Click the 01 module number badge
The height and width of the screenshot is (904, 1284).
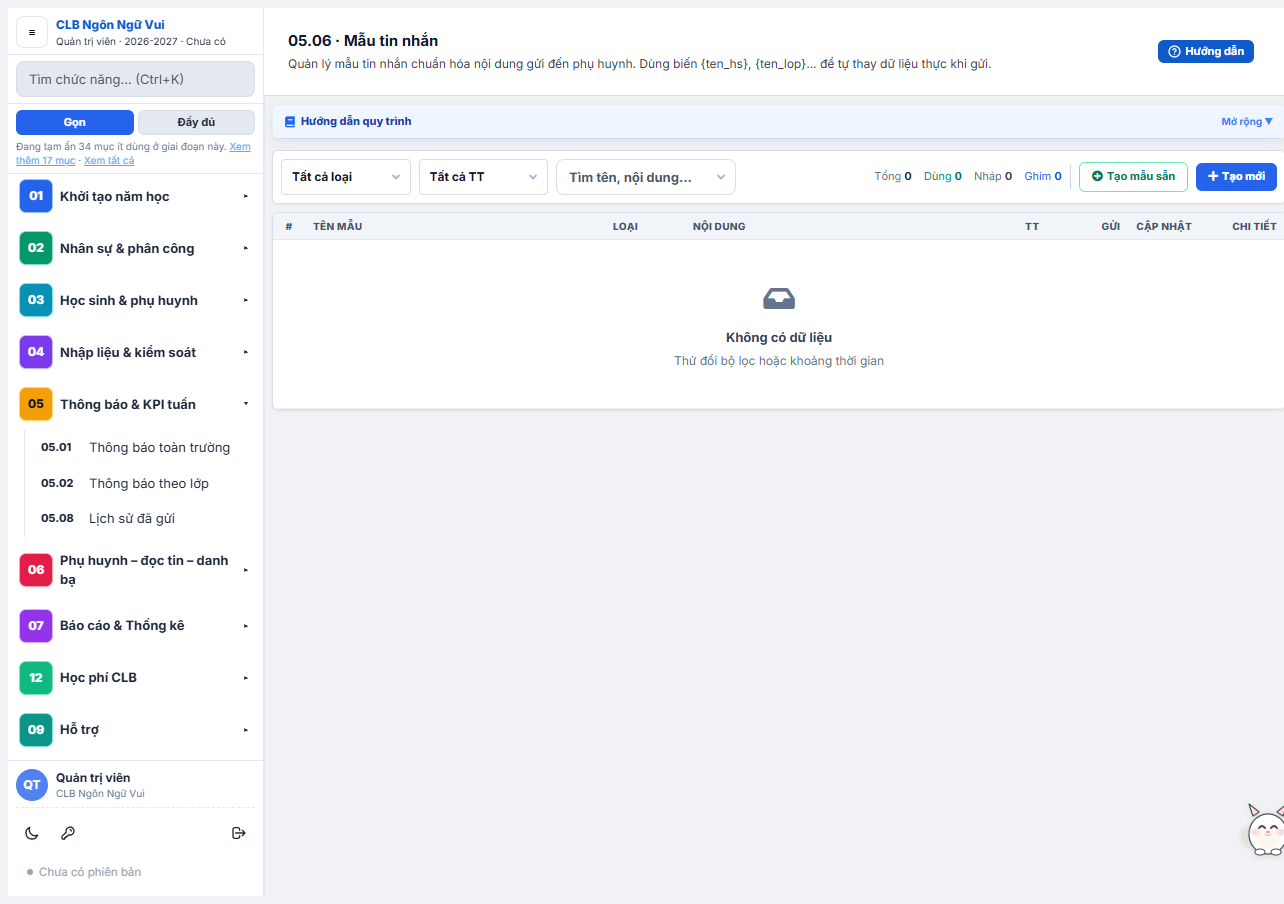[36, 196]
